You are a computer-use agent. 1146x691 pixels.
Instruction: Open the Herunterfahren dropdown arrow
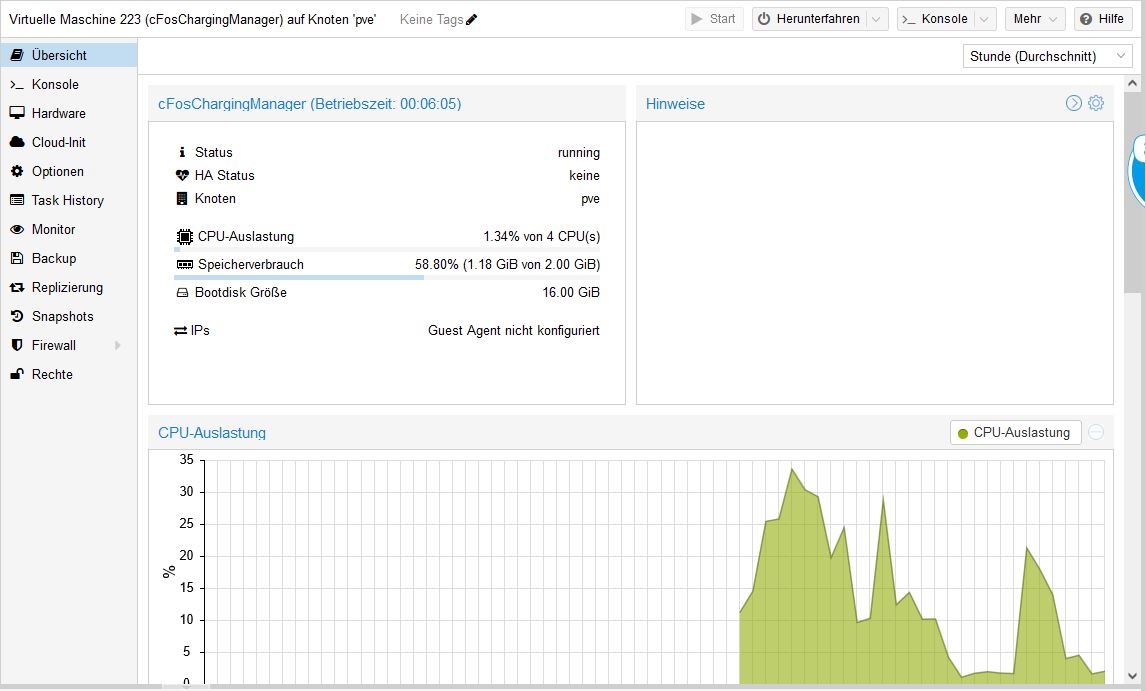(x=876, y=19)
